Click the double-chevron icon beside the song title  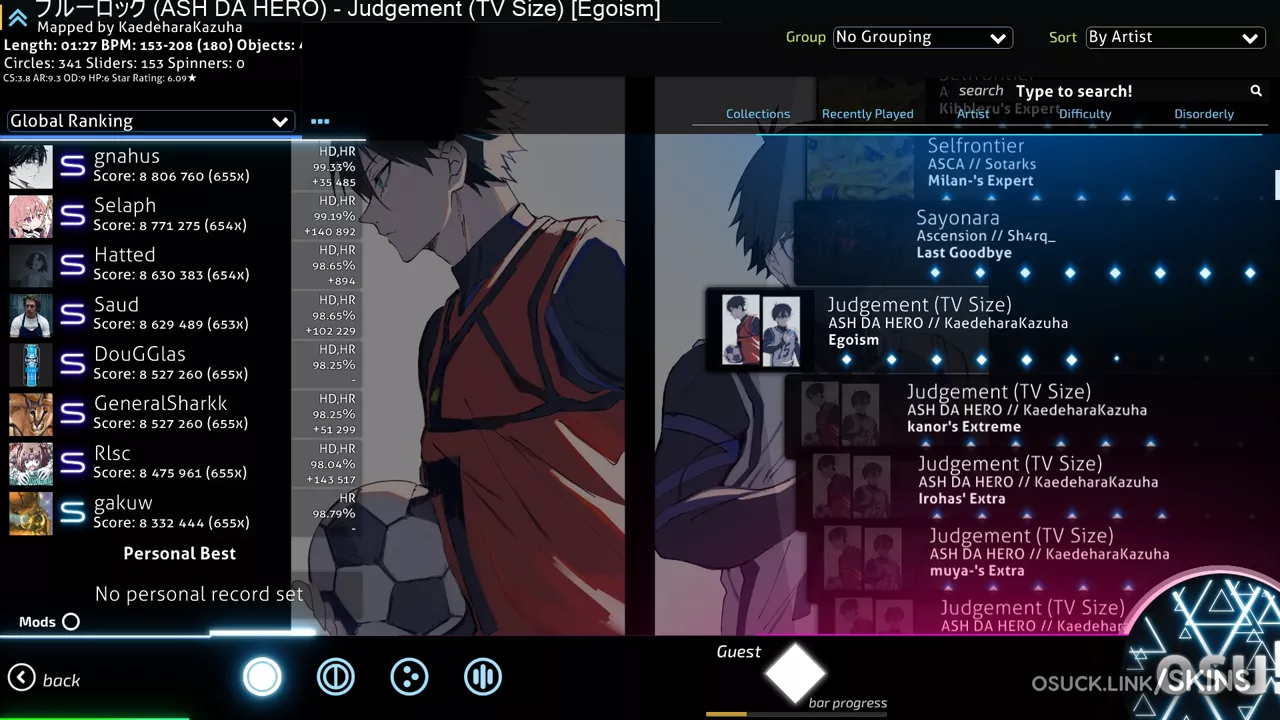point(17,17)
